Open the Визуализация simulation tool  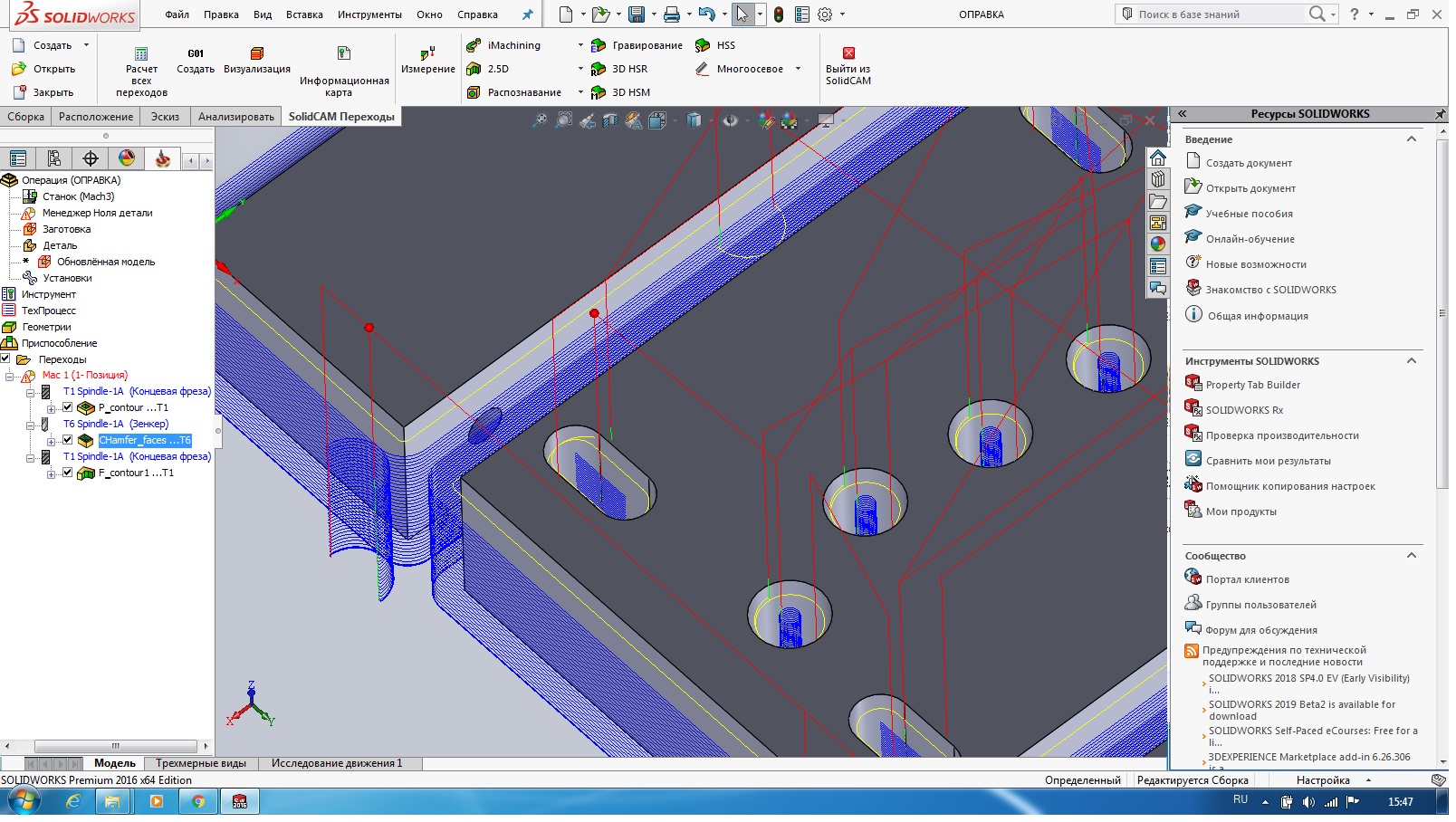coord(257,53)
